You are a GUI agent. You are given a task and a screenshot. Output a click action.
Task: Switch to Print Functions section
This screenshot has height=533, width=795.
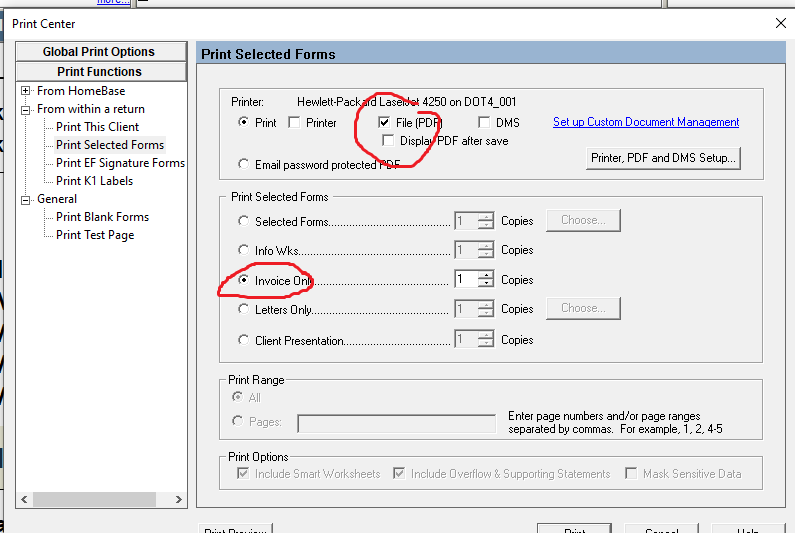tap(99, 72)
